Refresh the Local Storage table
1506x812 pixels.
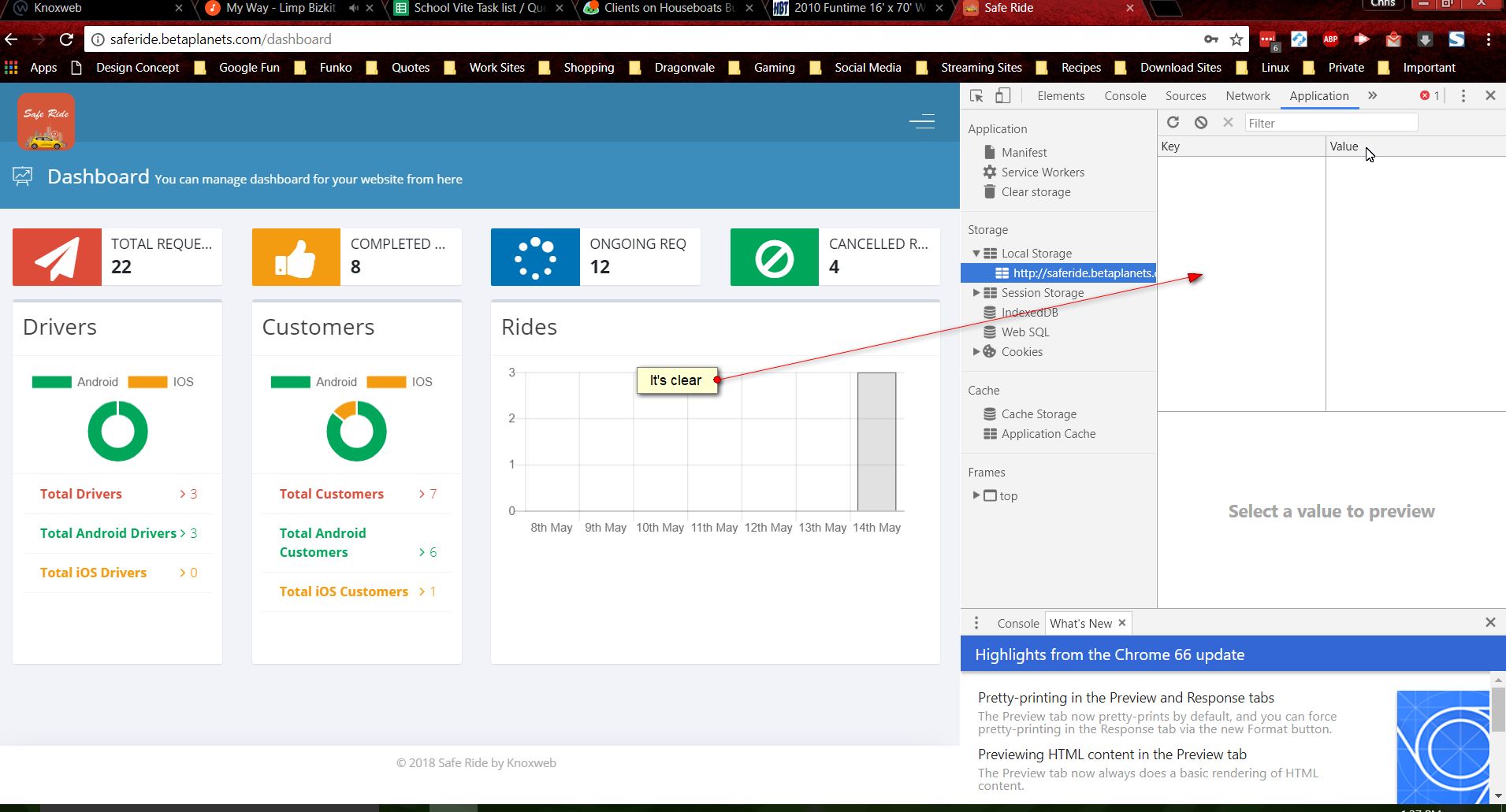(x=1173, y=122)
